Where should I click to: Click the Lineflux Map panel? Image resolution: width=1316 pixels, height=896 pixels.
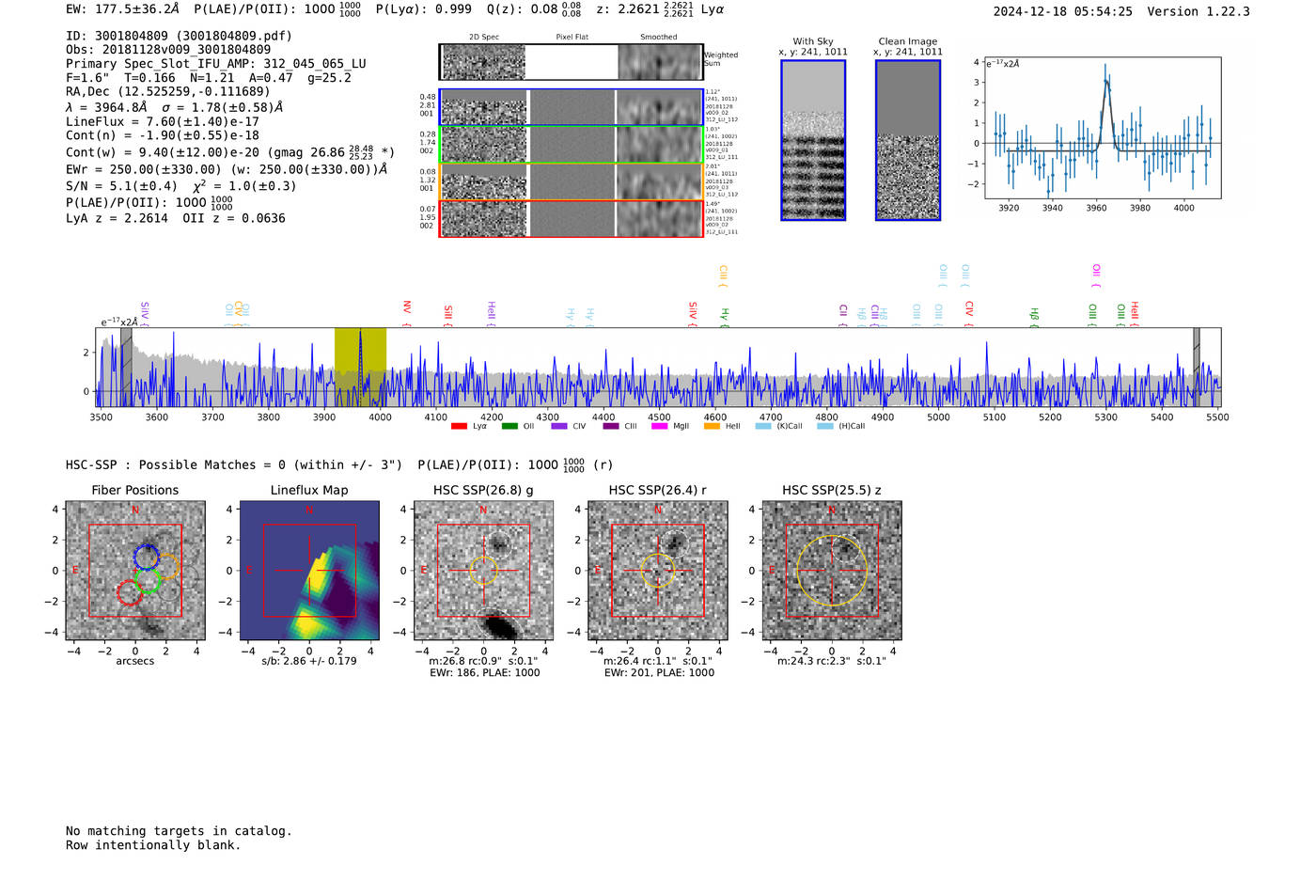[x=309, y=571]
